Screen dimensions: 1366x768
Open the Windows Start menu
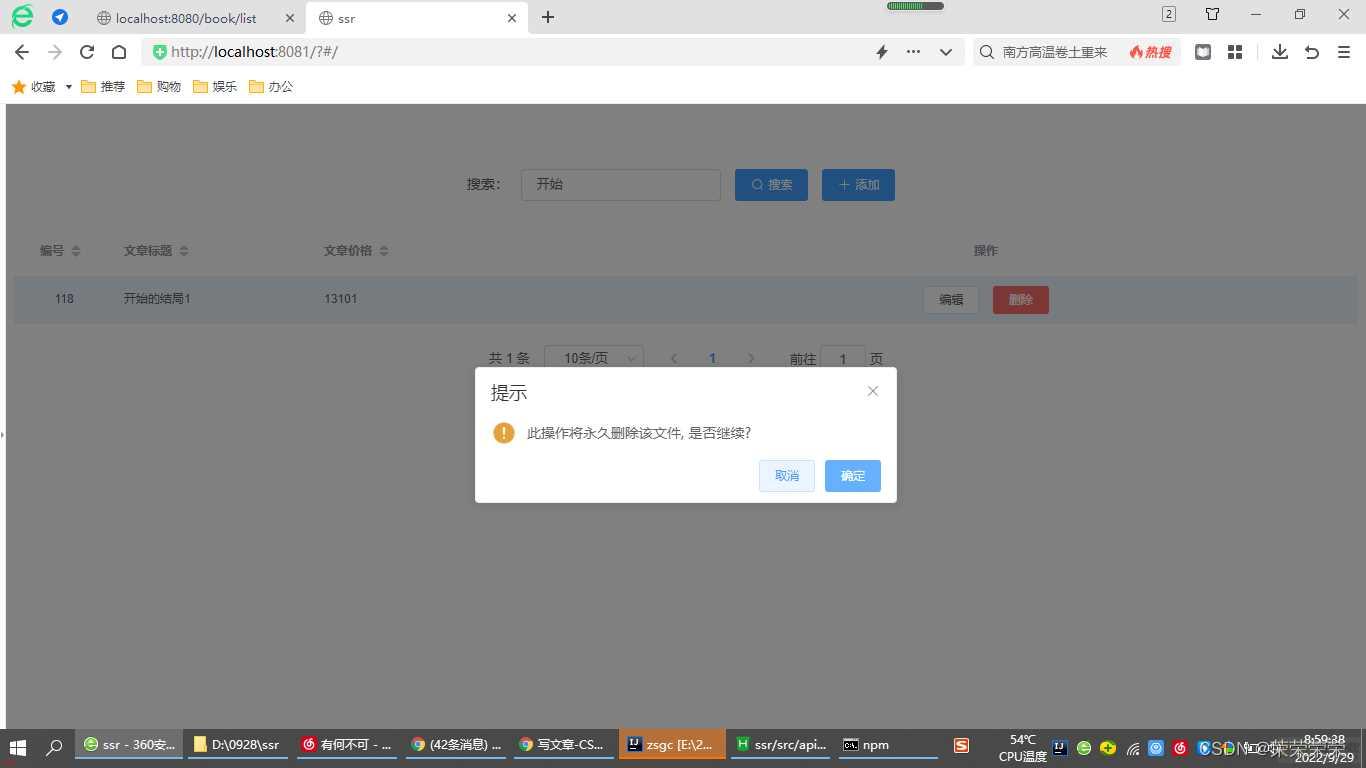point(18,747)
